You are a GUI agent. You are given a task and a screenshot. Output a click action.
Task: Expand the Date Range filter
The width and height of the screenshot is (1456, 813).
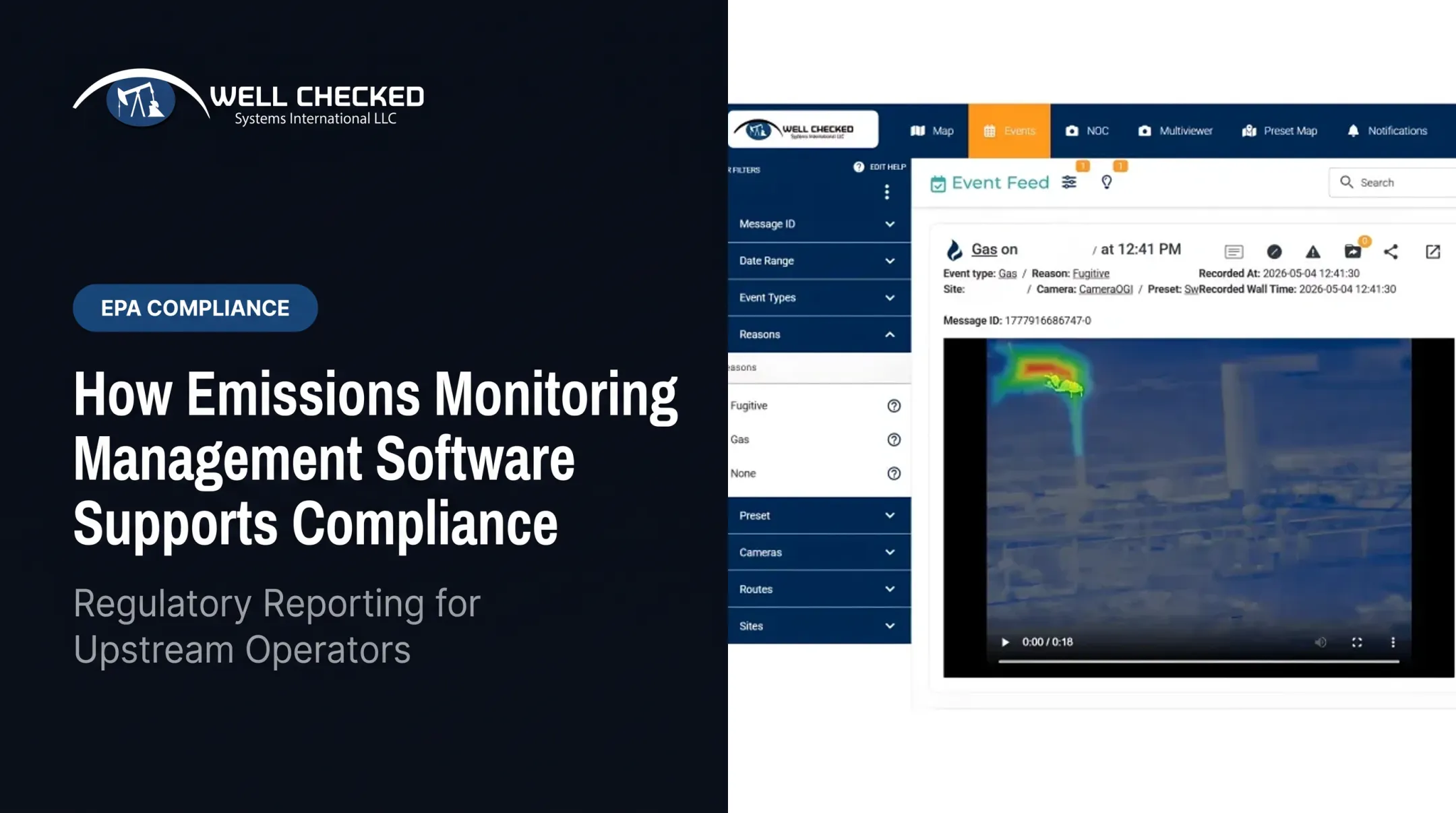tap(819, 261)
